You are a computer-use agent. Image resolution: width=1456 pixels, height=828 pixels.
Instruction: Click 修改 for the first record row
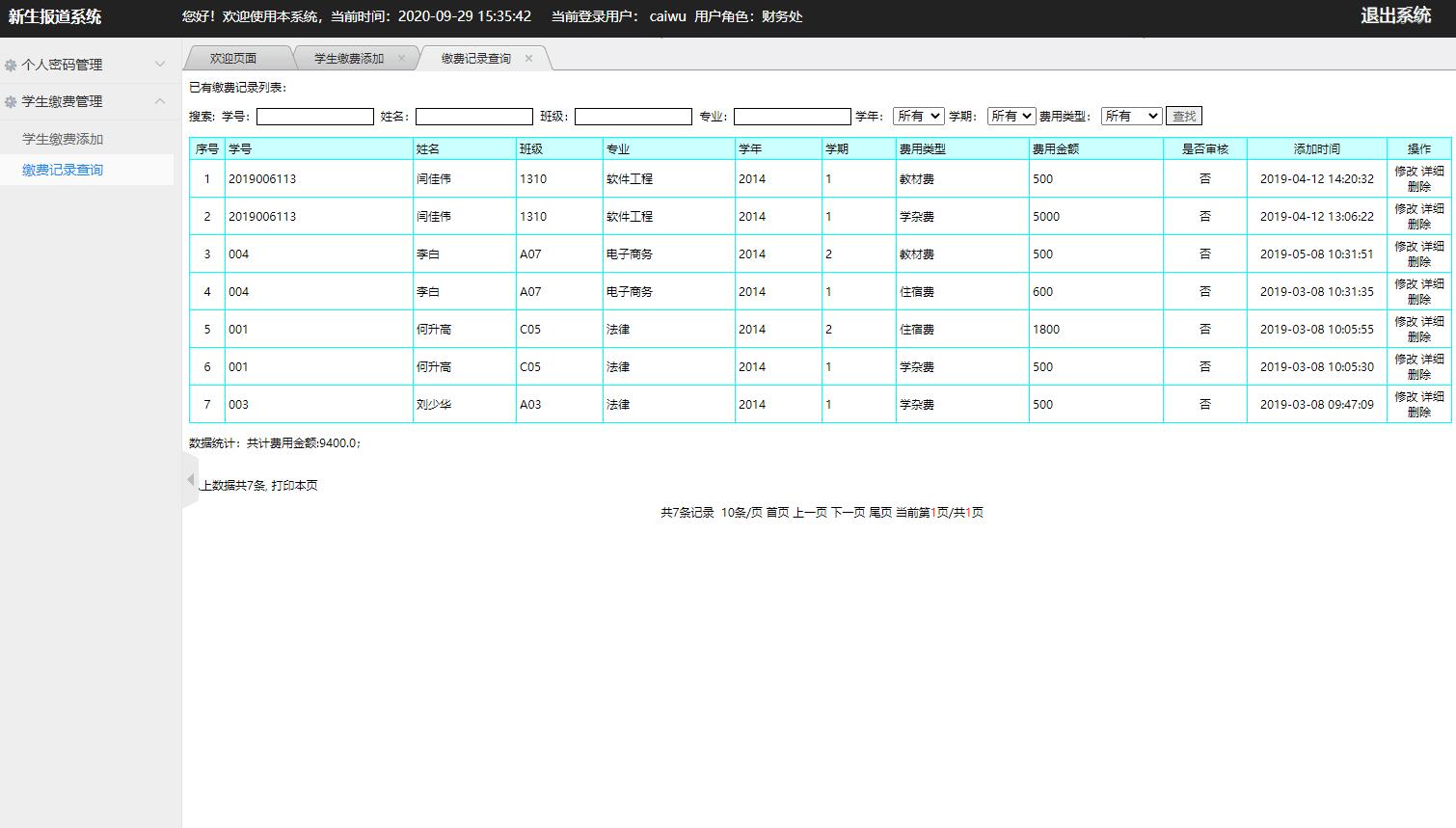[1406, 172]
